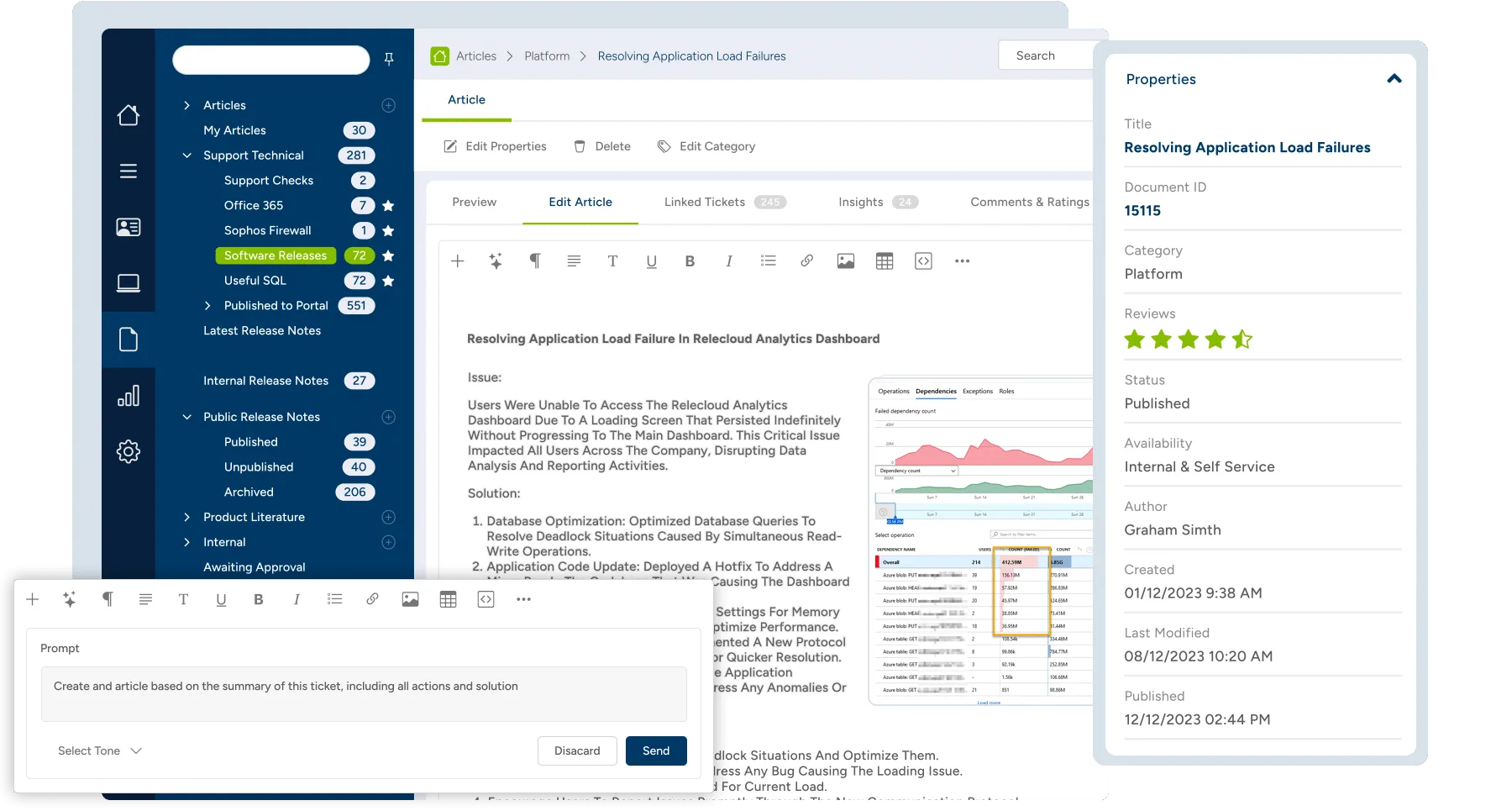This screenshot has height=811, width=1512.
Task: Open the Linked Tickets tab
Action: (725, 203)
